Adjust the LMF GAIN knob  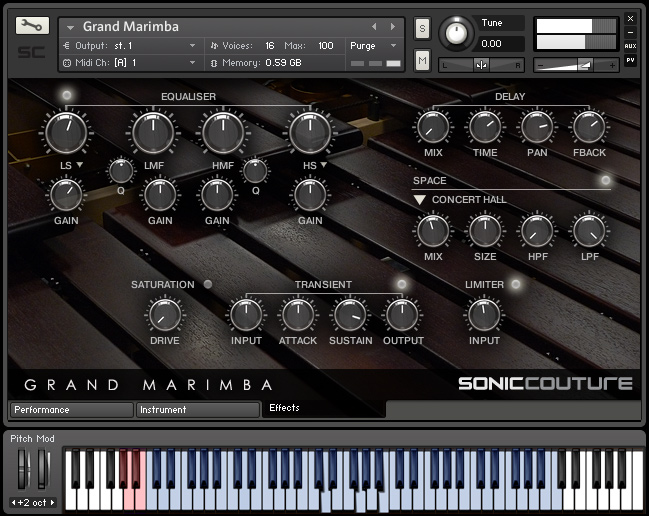[160, 195]
